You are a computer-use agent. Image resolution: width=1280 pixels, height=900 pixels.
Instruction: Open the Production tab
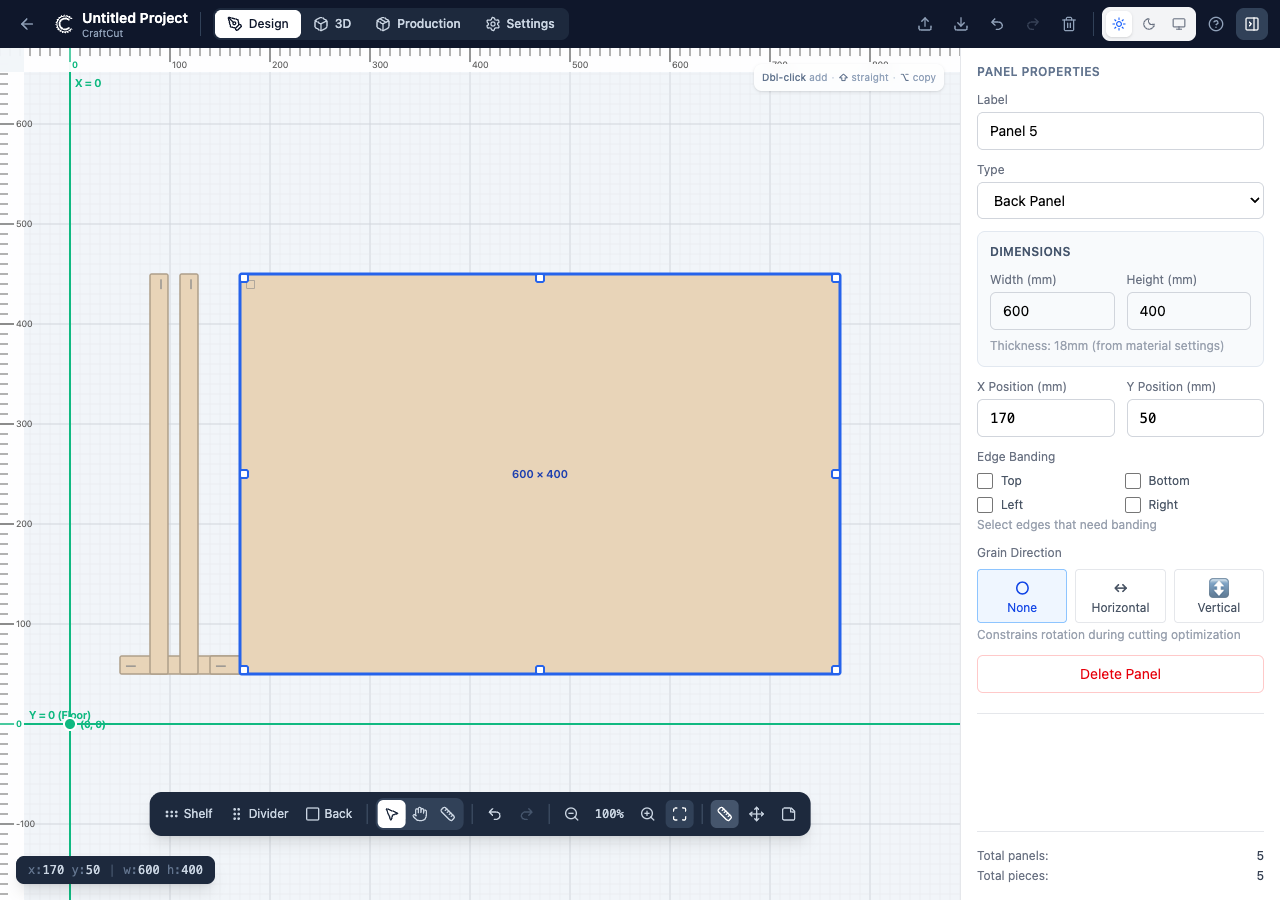pyautogui.click(x=418, y=23)
